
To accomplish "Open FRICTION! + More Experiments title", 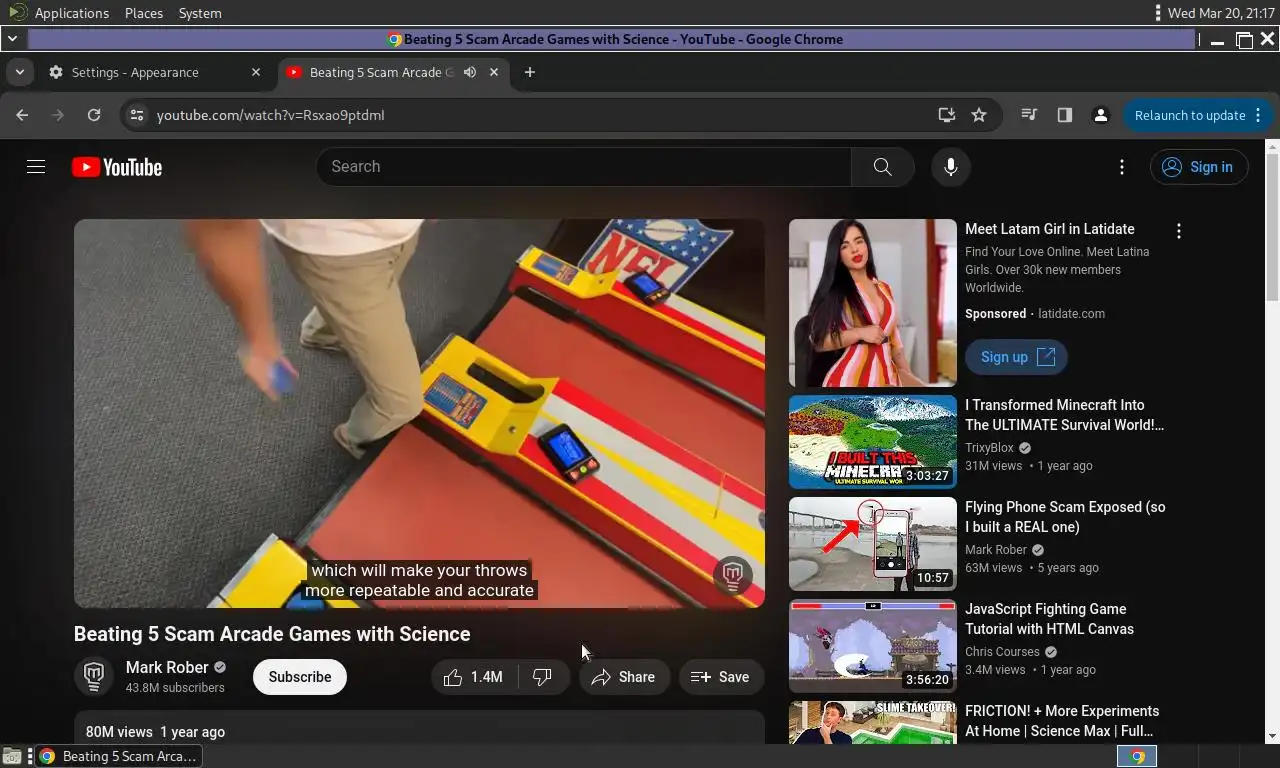I will click(x=1062, y=721).
